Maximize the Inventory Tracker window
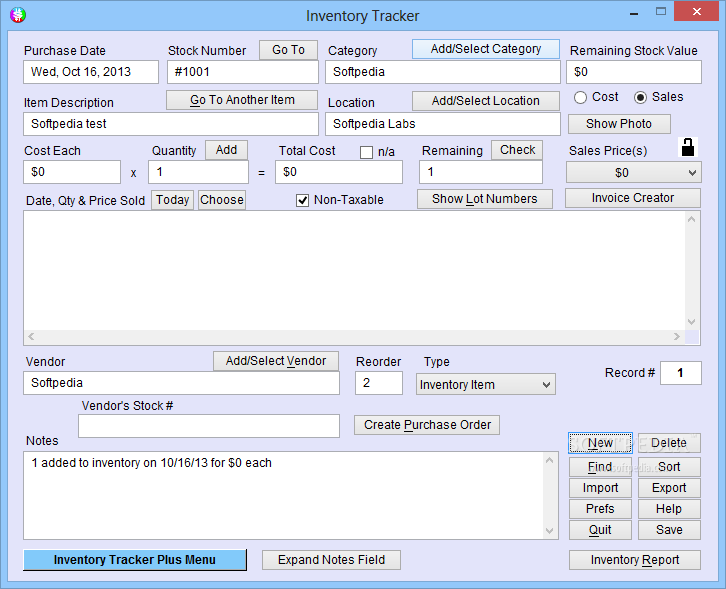This screenshot has height=589, width=726. pyautogui.click(x=661, y=12)
